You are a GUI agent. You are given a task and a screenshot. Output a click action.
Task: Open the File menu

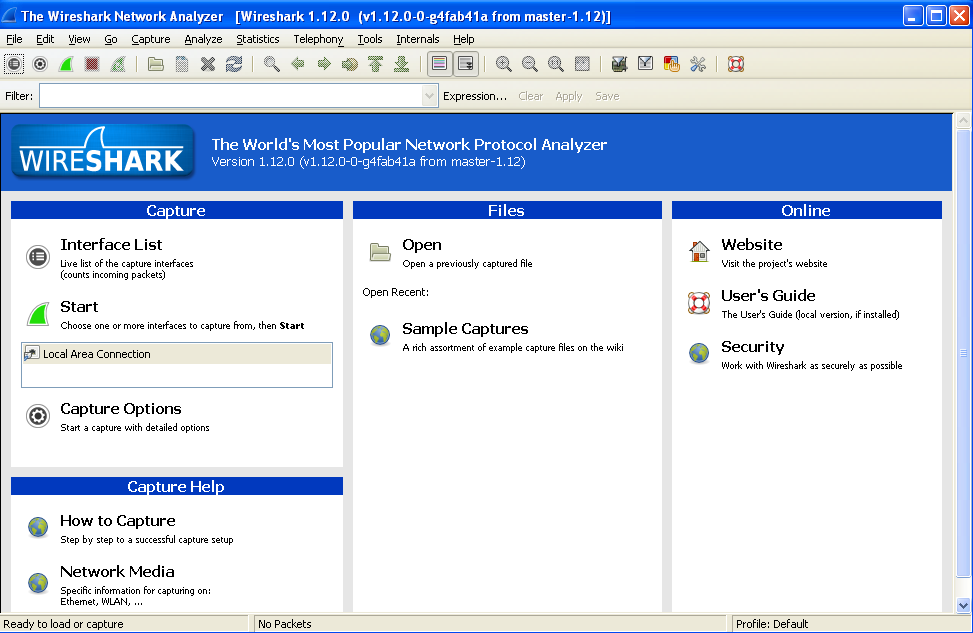tap(14, 39)
